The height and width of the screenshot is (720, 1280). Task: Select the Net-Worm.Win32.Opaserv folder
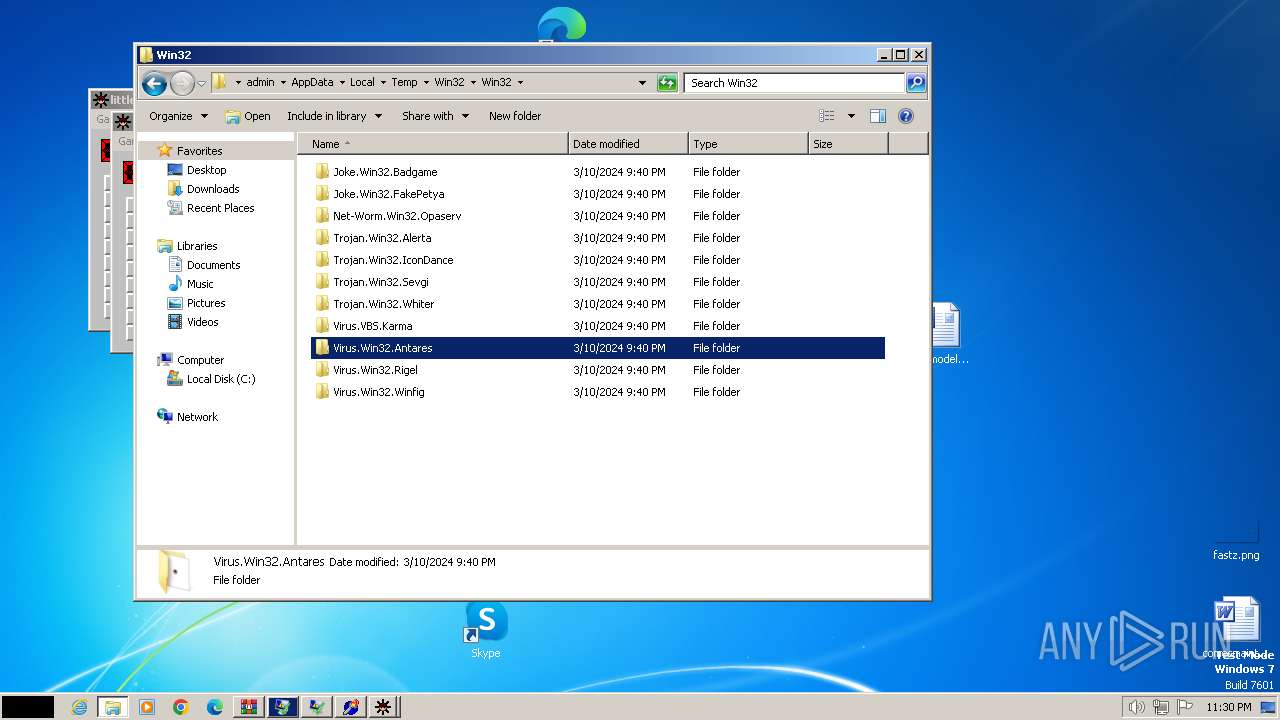click(598, 216)
